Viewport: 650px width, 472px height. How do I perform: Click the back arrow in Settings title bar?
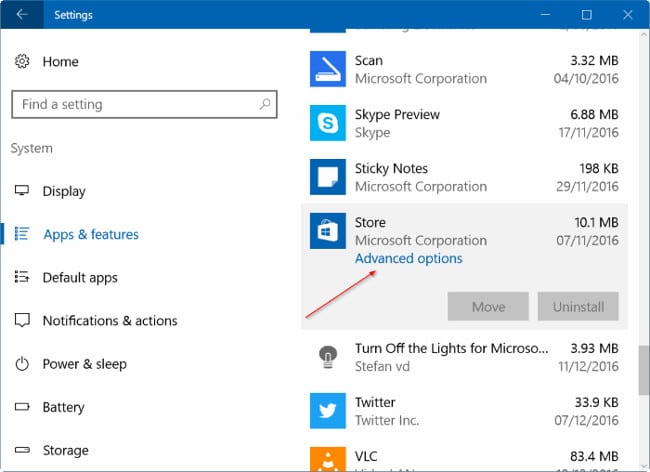click(22, 15)
